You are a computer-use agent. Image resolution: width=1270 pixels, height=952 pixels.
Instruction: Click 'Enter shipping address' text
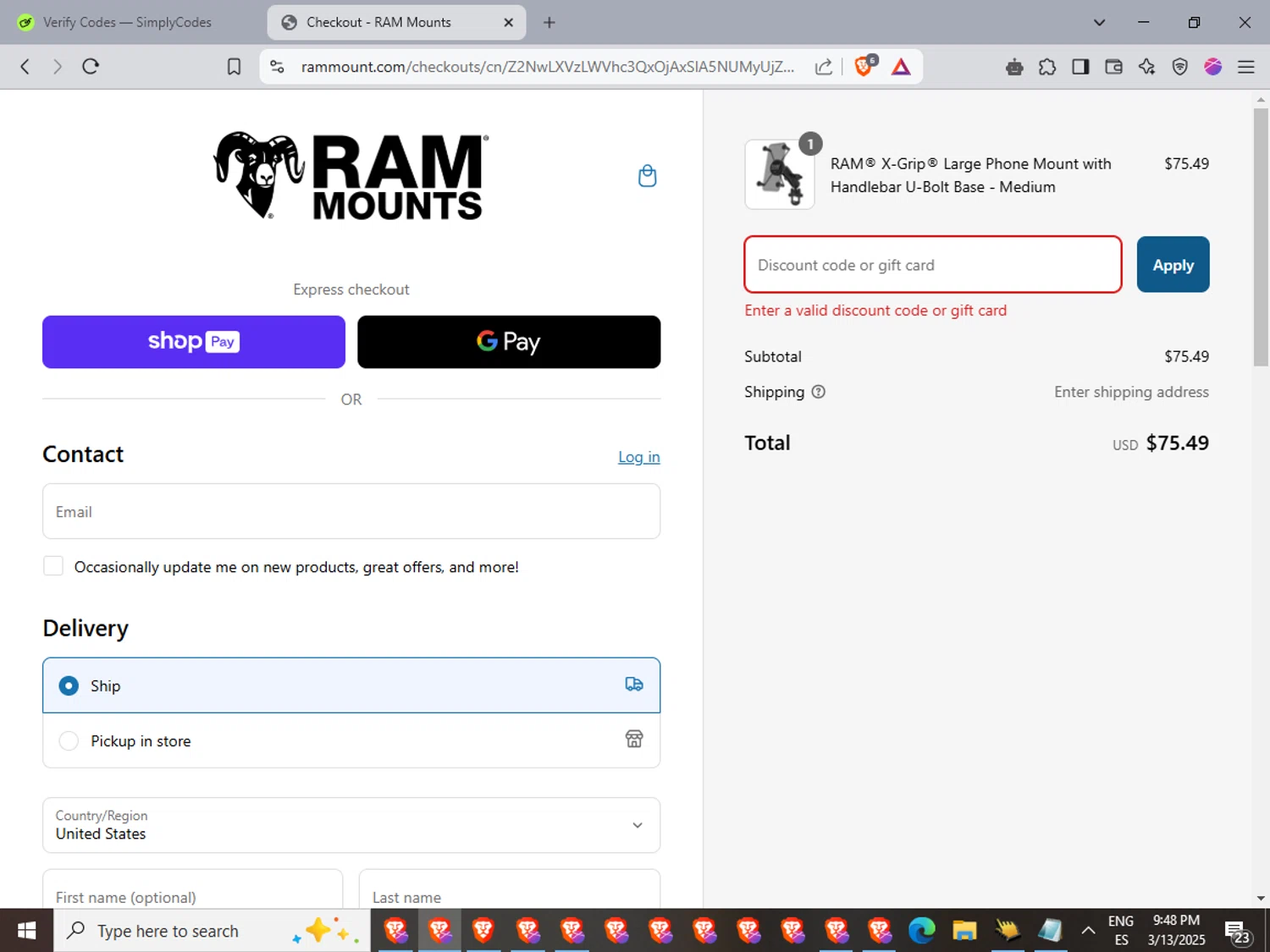pos(1131,392)
